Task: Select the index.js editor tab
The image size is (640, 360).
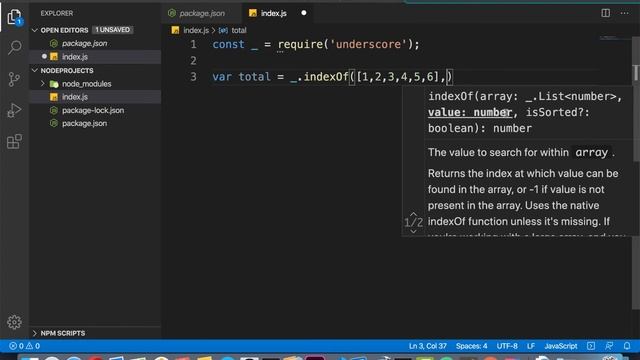Action: coord(273,13)
